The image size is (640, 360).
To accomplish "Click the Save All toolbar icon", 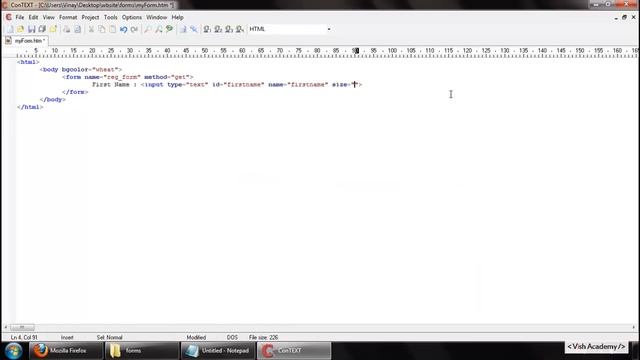I will point(42,29).
